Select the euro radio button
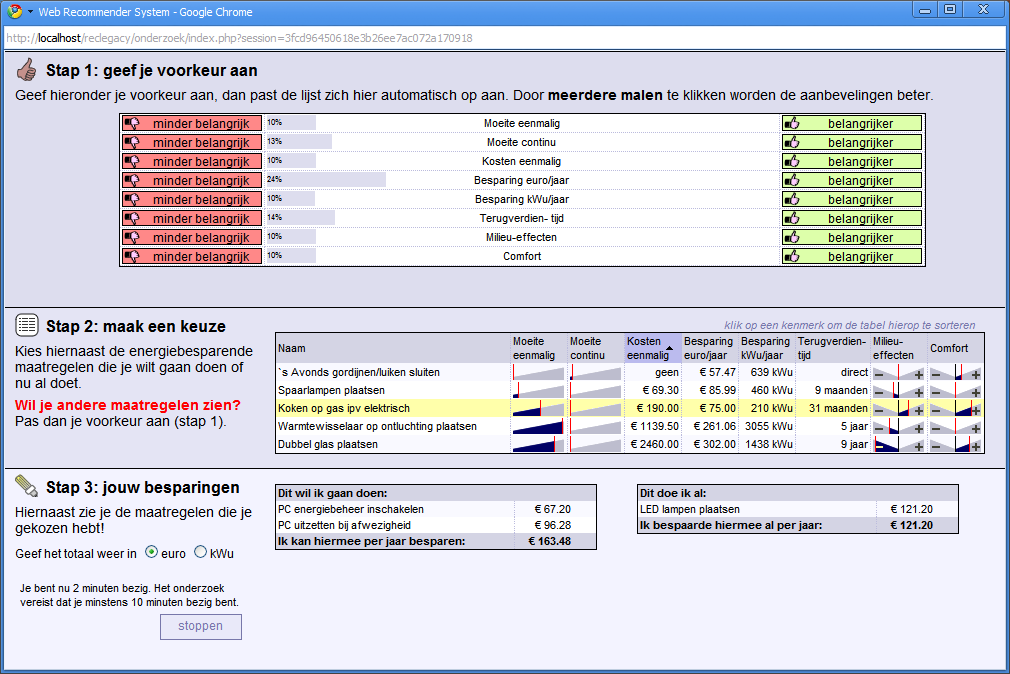This screenshot has height=674, width=1010. pyautogui.click(x=152, y=552)
